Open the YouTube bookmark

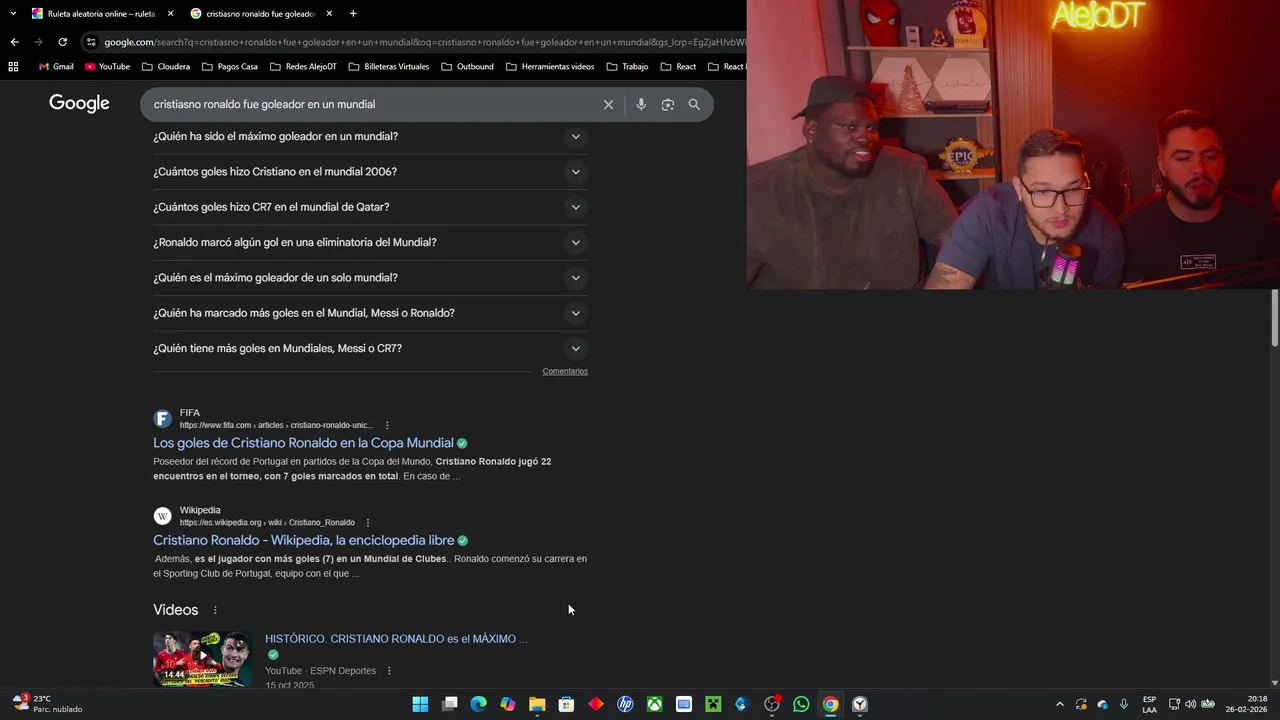(x=107, y=67)
